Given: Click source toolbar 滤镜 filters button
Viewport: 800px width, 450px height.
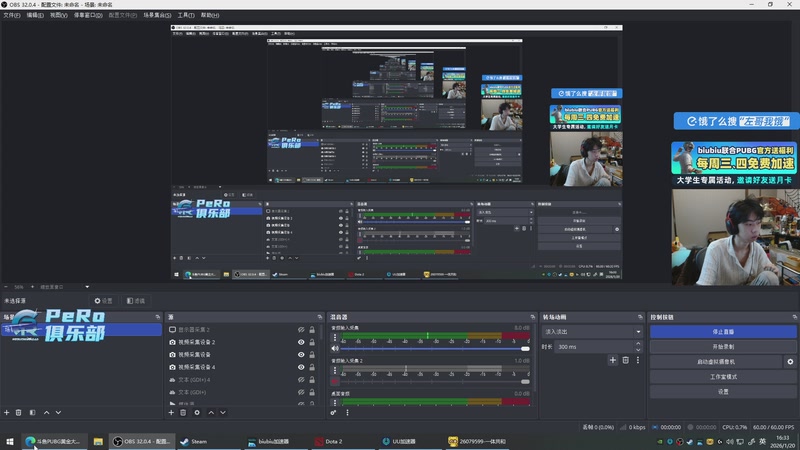Looking at the screenshot, I should [136, 301].
